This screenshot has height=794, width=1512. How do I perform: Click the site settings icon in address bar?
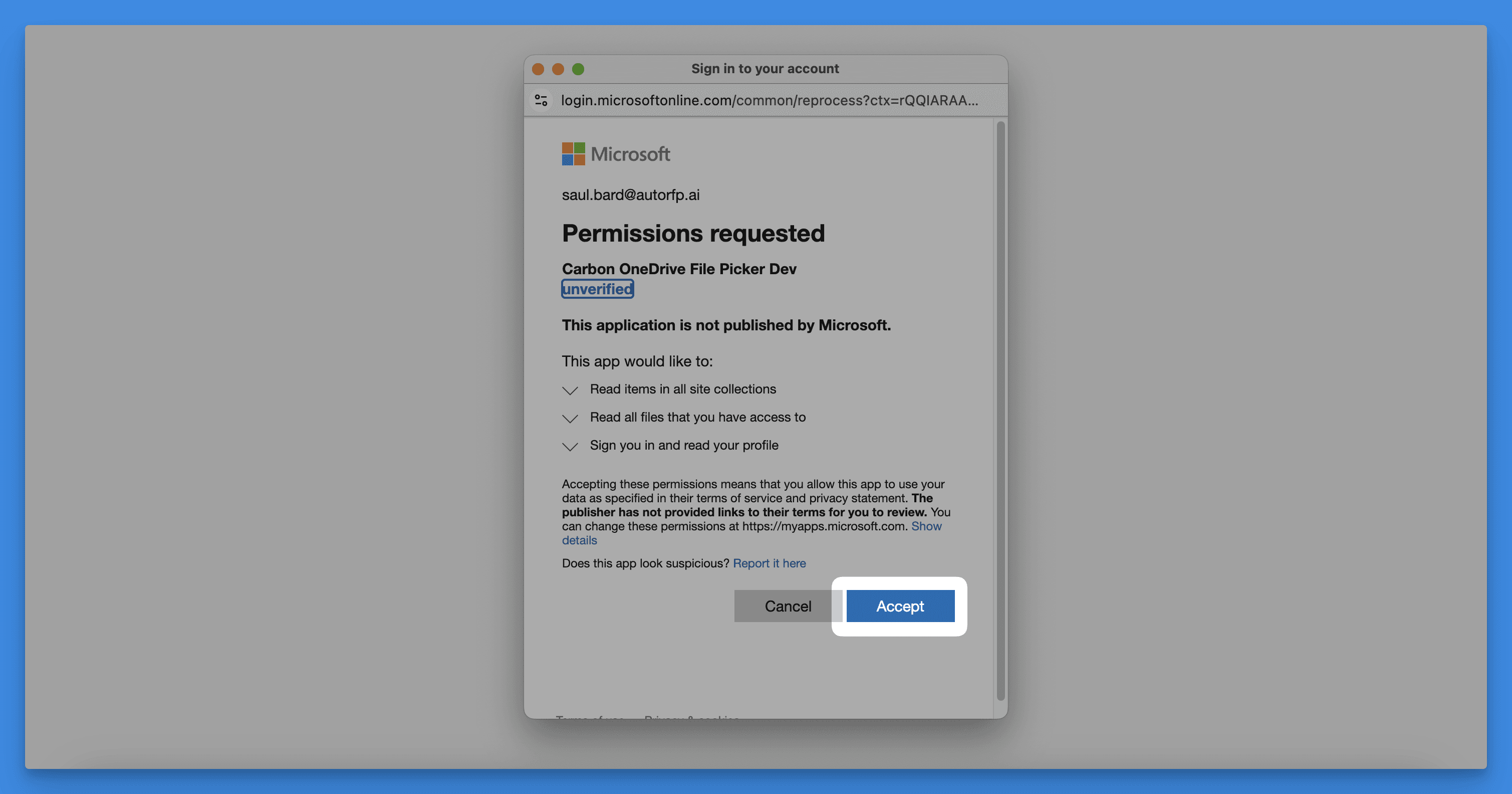coord(541,100)
